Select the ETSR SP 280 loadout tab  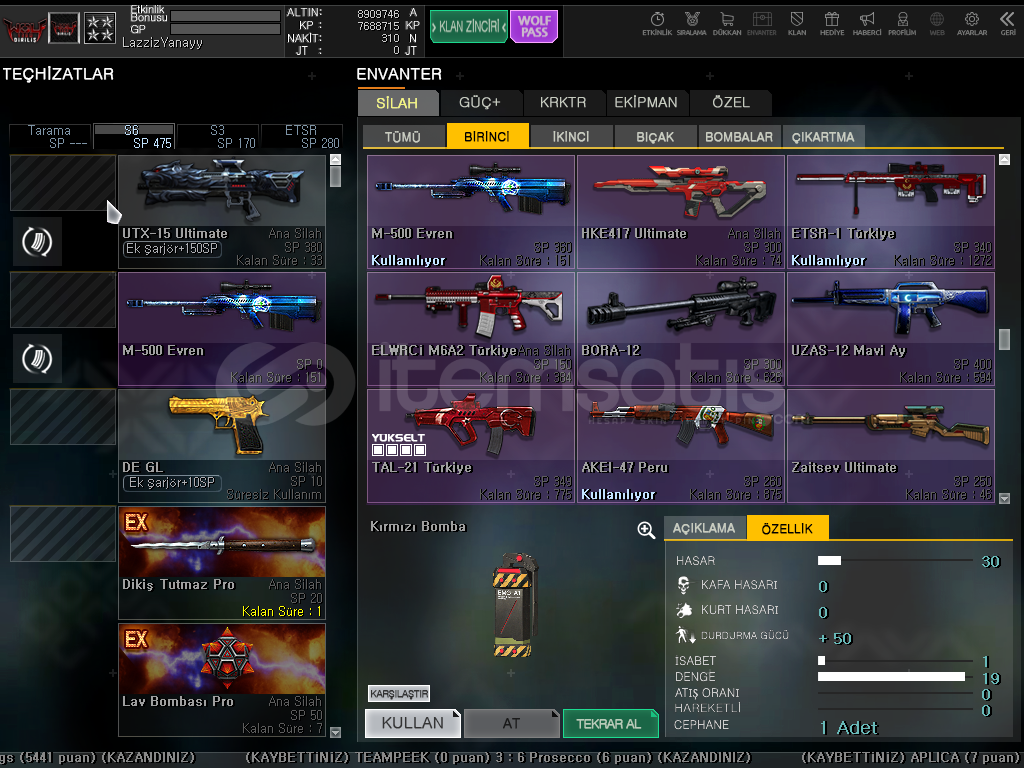click(302, 136)
